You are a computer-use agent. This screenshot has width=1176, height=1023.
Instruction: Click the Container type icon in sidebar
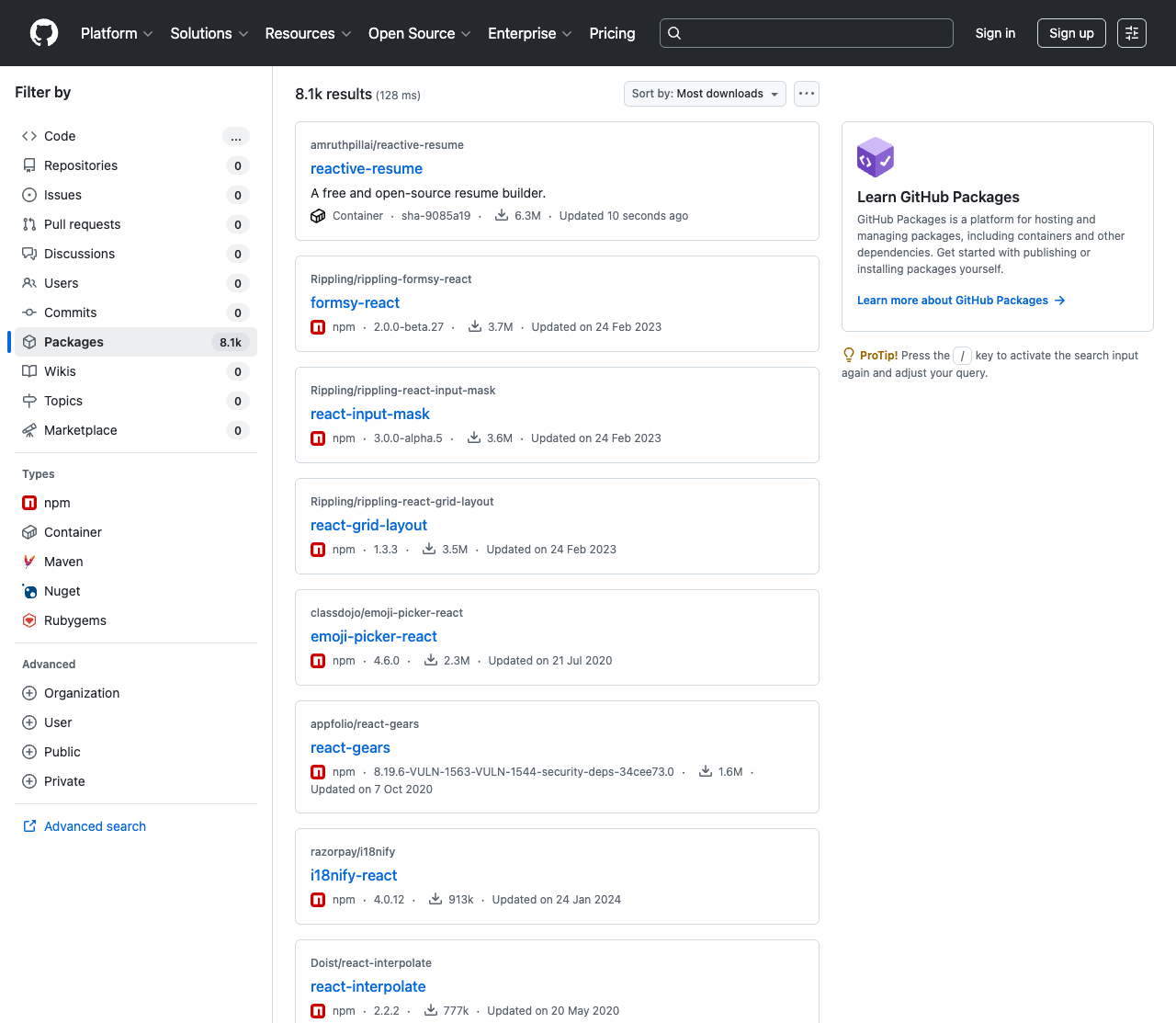(29, 532)
